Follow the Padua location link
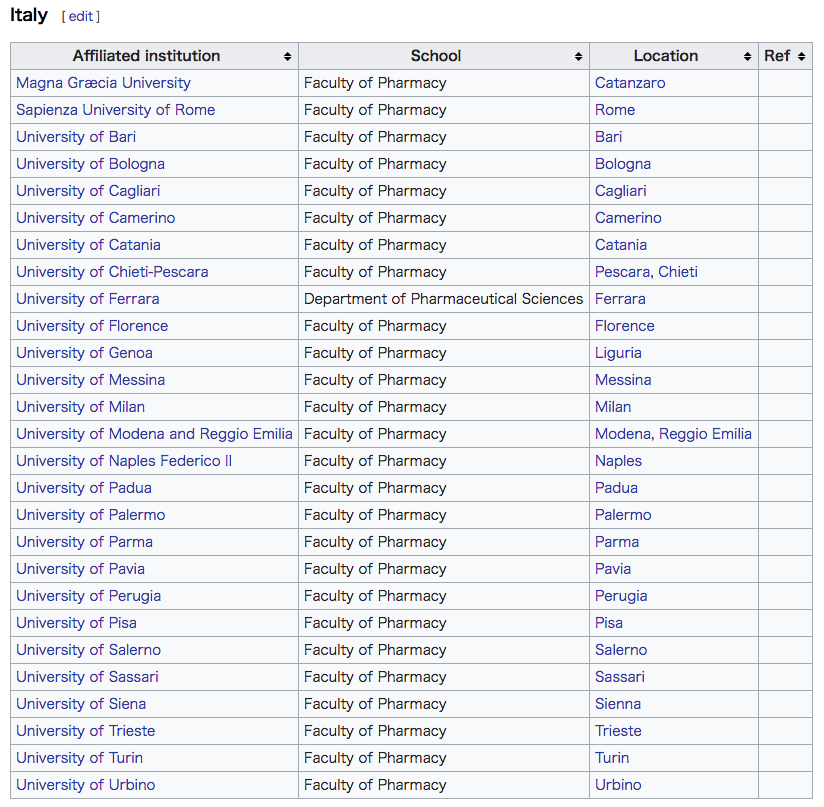The height and width of the screenshot is (807, 824). click(x=616, y=488)
